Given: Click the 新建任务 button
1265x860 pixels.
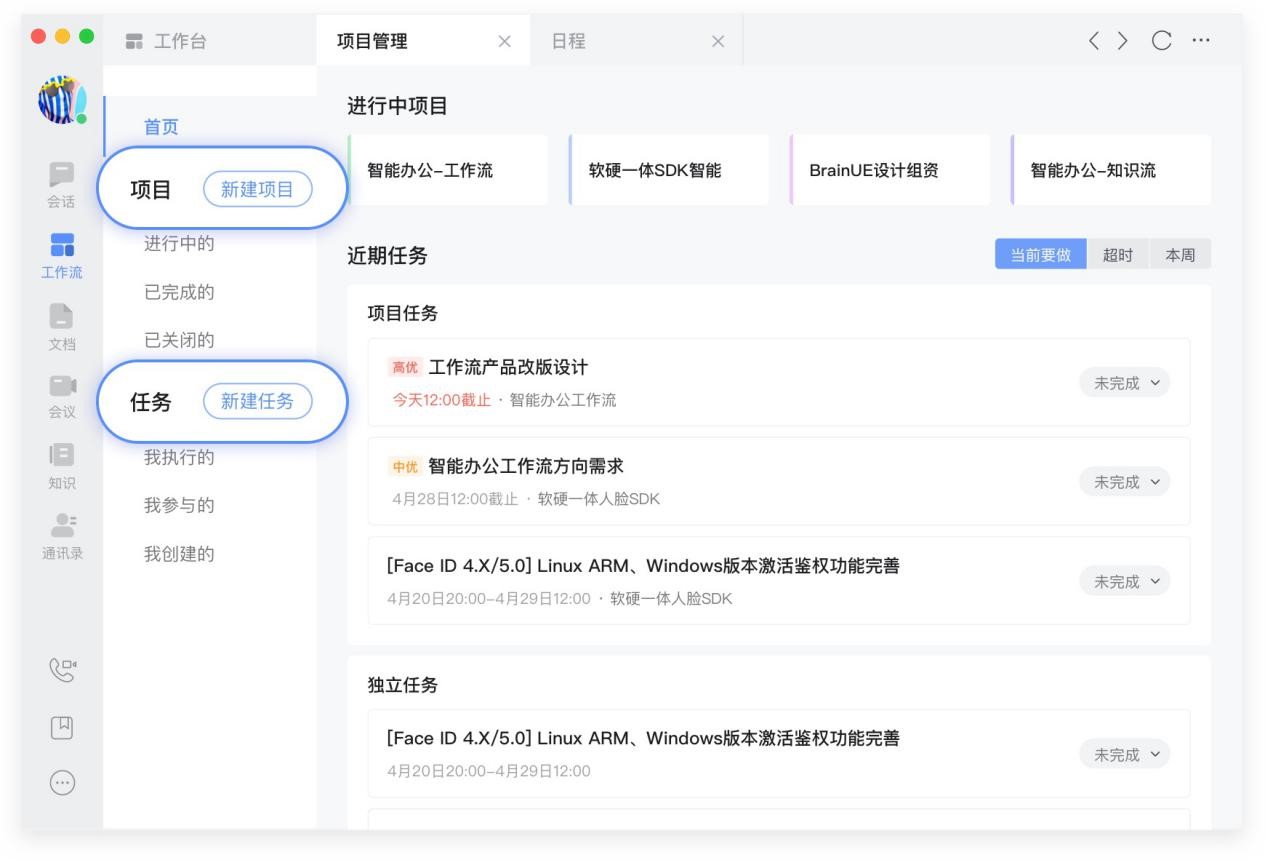Looking at the screenshot, I should click(x=257, y=401).
